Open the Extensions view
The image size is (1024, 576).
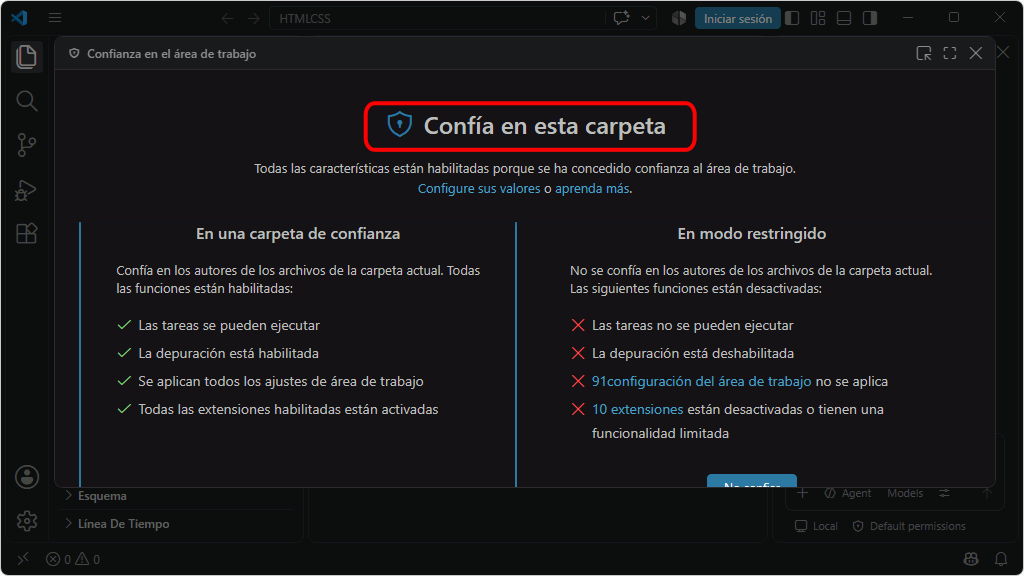click(x=26, y=233)
